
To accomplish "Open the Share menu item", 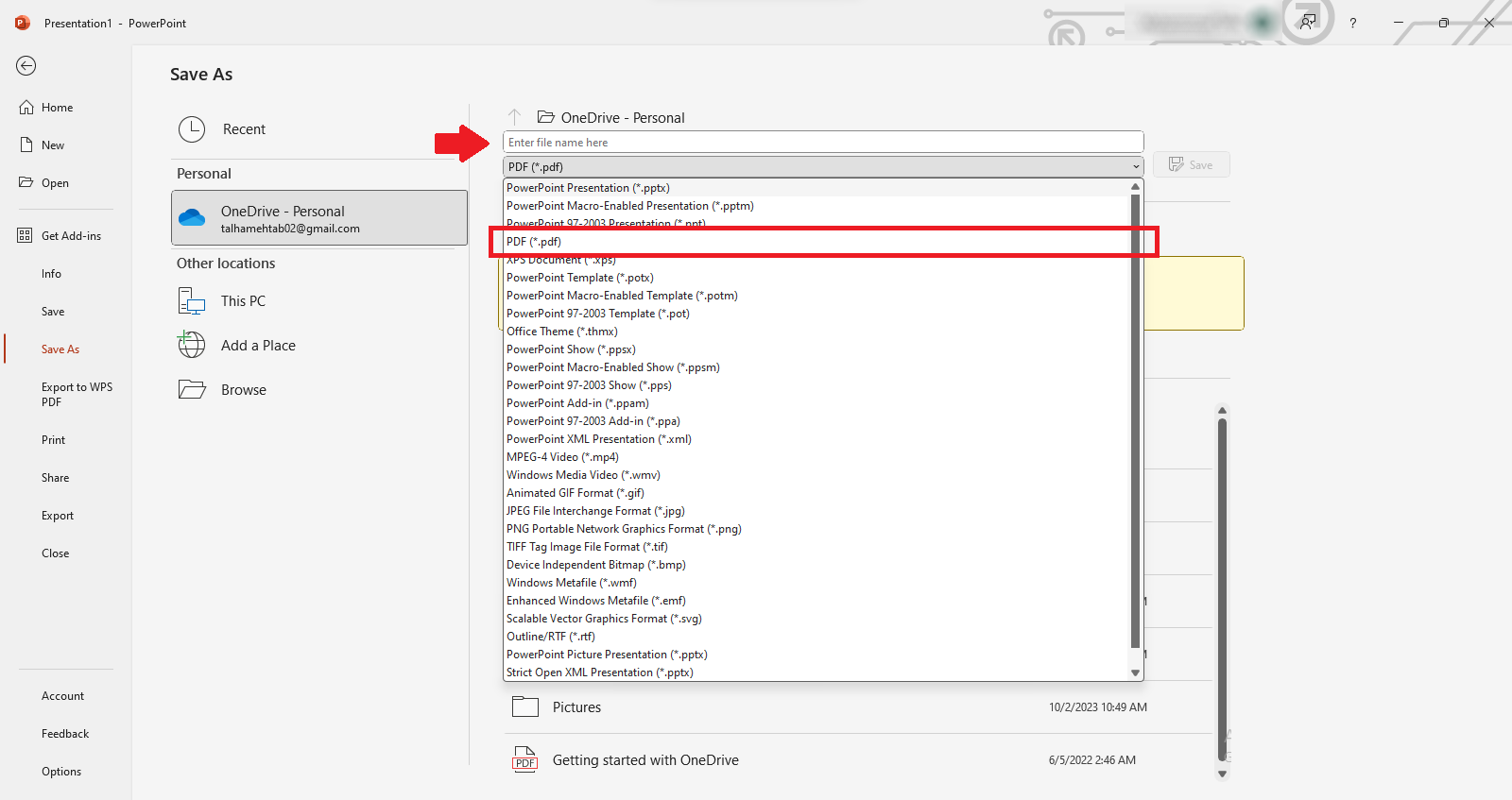I will point(56,478).
